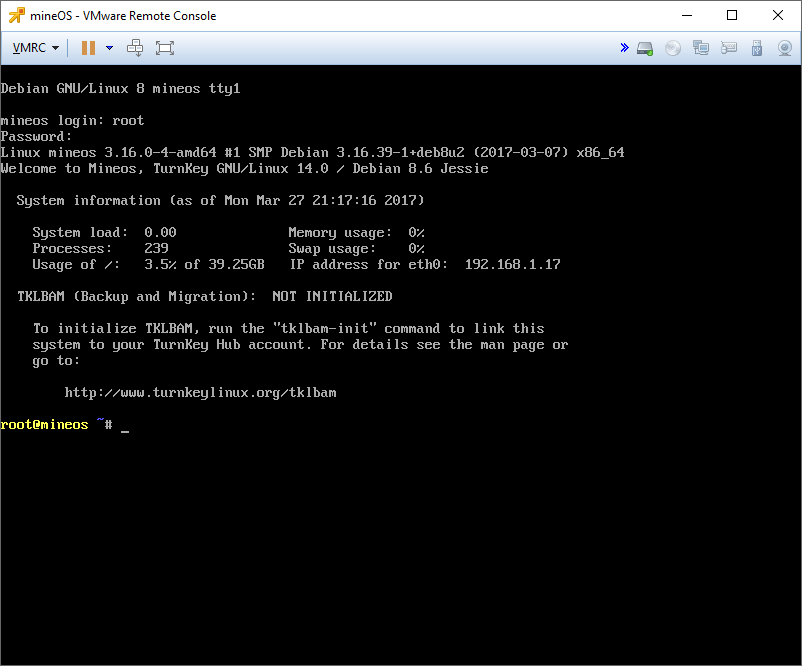Expand the power options dropdown arrow
Image resolution: width=802 pixels, height=666 pixels.
tap(109, 48)
